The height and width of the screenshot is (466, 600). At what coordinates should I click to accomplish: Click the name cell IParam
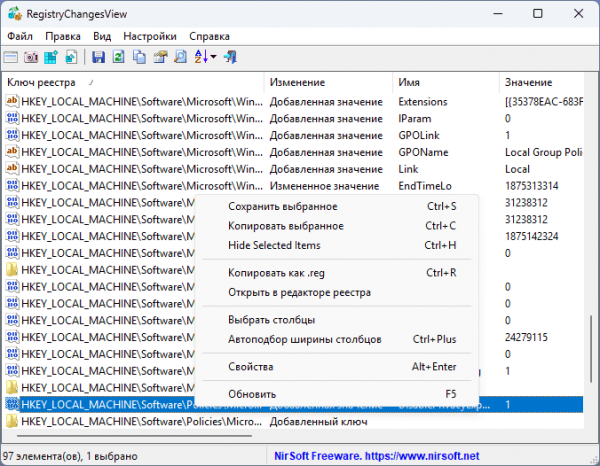[x=414, y=119]
